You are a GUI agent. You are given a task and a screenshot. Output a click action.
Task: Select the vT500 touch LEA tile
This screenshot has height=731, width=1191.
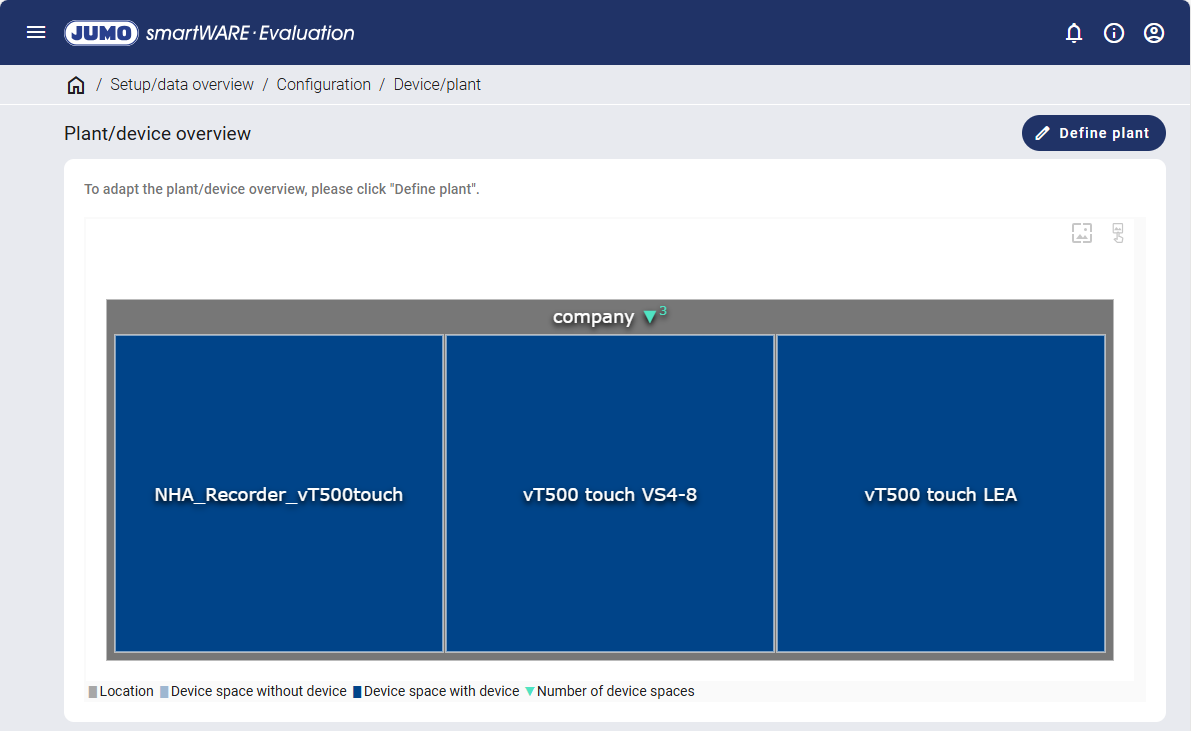point(941,494)
